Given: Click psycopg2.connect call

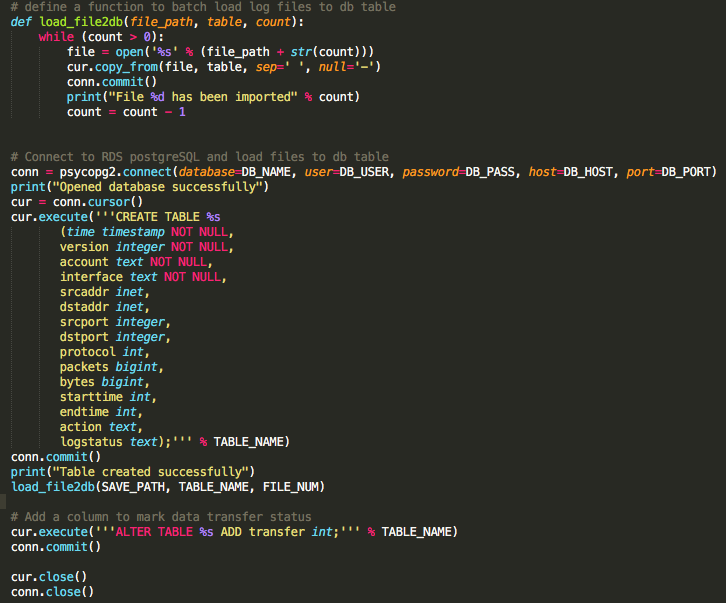Looking at the screenshot, I should 116,172.
